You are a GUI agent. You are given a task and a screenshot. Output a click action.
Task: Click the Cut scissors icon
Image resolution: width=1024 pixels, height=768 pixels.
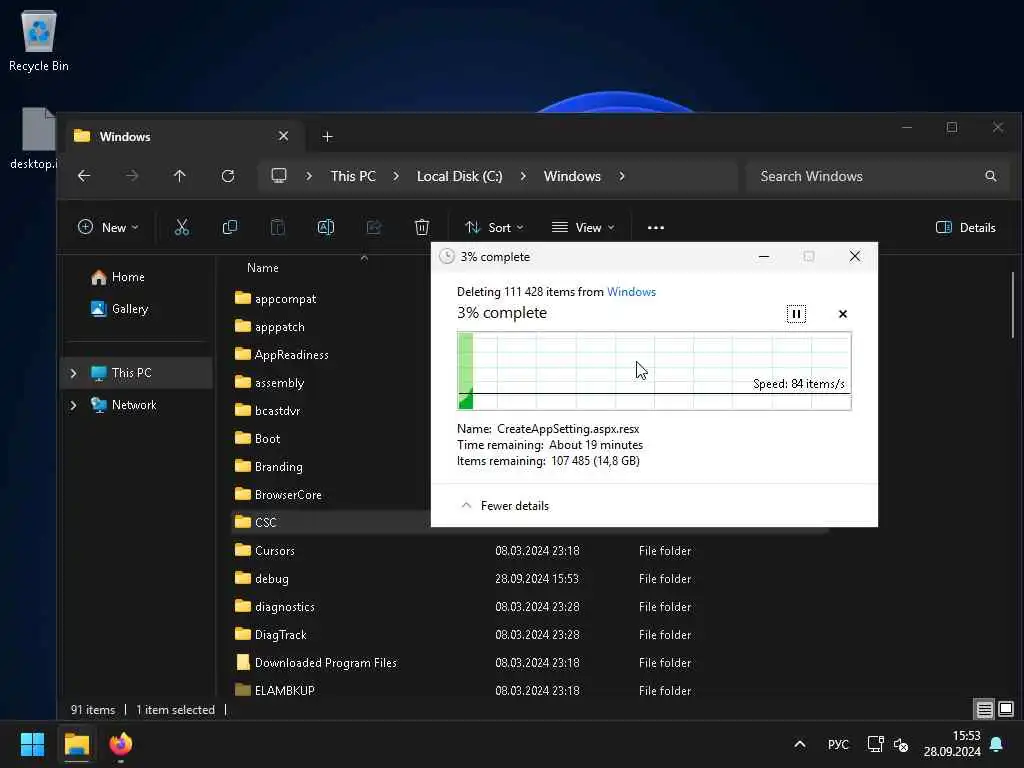(x=182, y=227)
